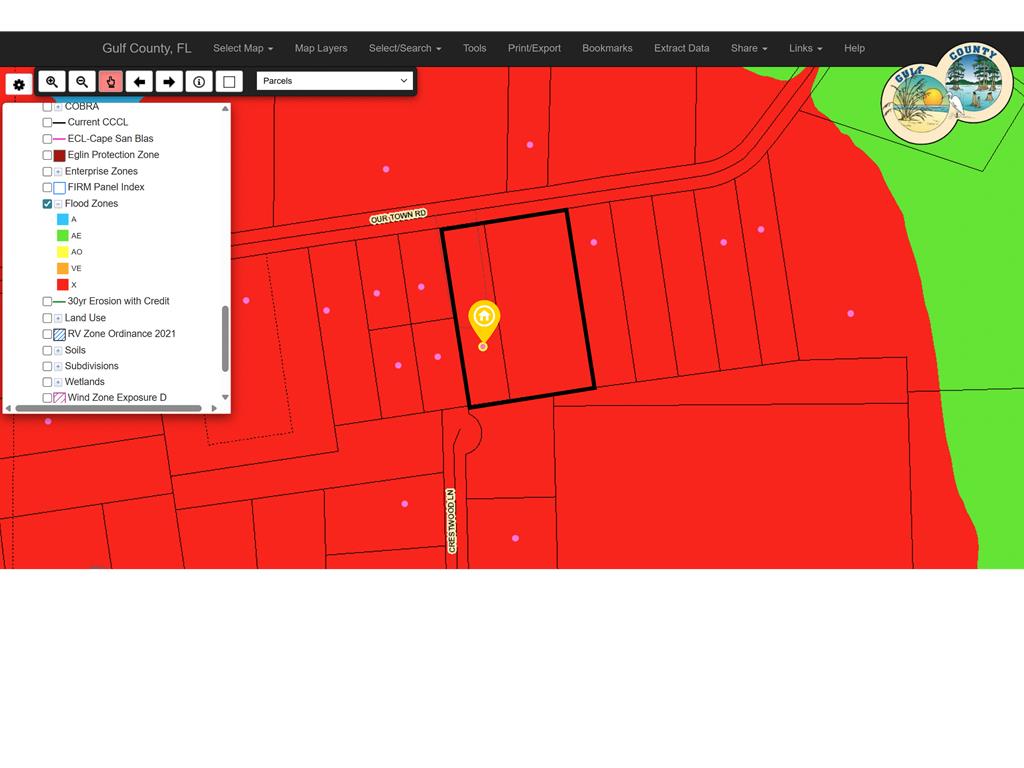Open the Select Map menu
The height and width of the screenshot is (768, 1024).
[242, 48]
